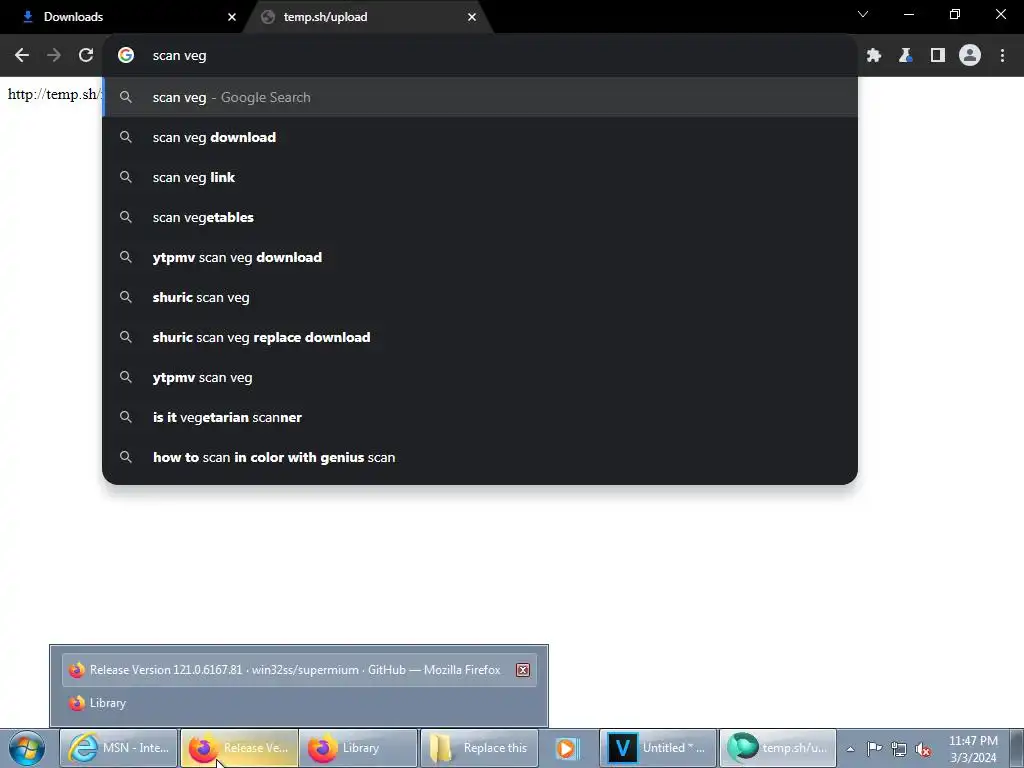Screen dimensions: 1024x768
Task: Click the http://temp.sh link text on page
Action: coord(54,94)
